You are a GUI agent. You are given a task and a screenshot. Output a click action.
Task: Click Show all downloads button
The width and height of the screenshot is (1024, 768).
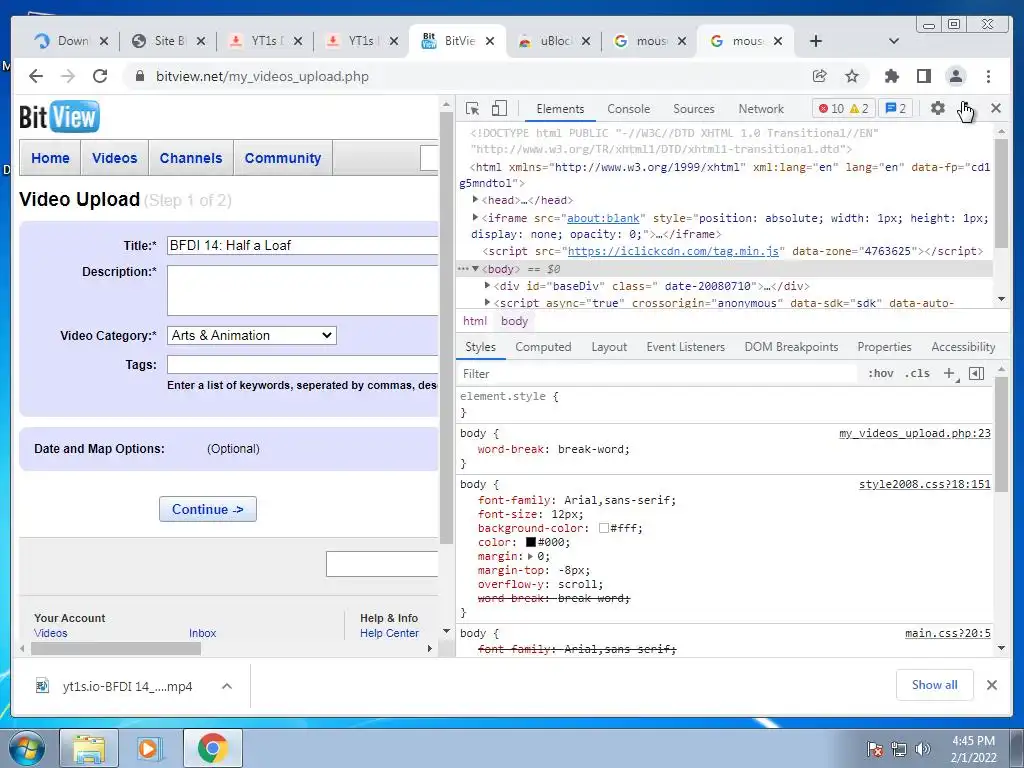pos(935,685)
